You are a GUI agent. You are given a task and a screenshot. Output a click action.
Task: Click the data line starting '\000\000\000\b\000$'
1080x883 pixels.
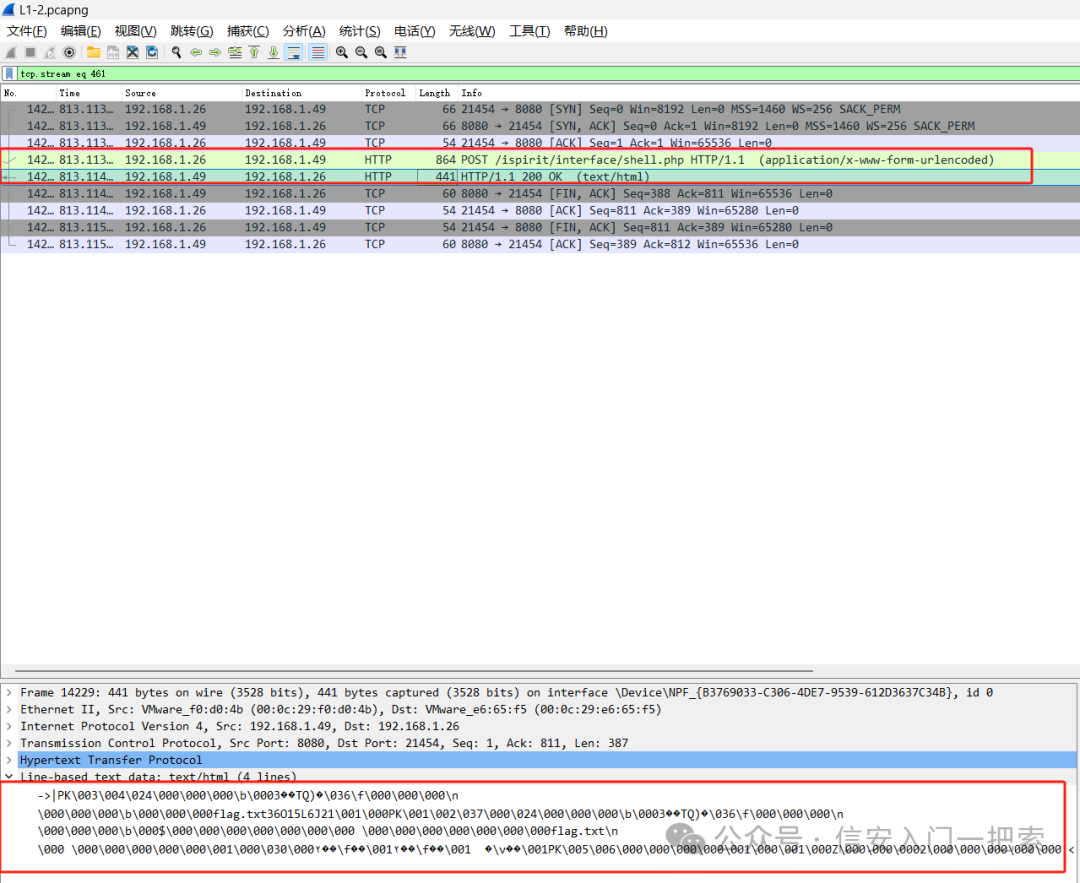tap(328, 831)
